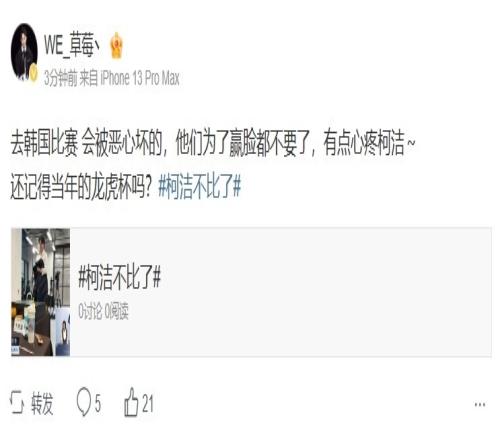Click the post's second line 还记得当年的龙虎杯吗
The height and width of the screenshot is (440, 500).
[x=81, y=186]
